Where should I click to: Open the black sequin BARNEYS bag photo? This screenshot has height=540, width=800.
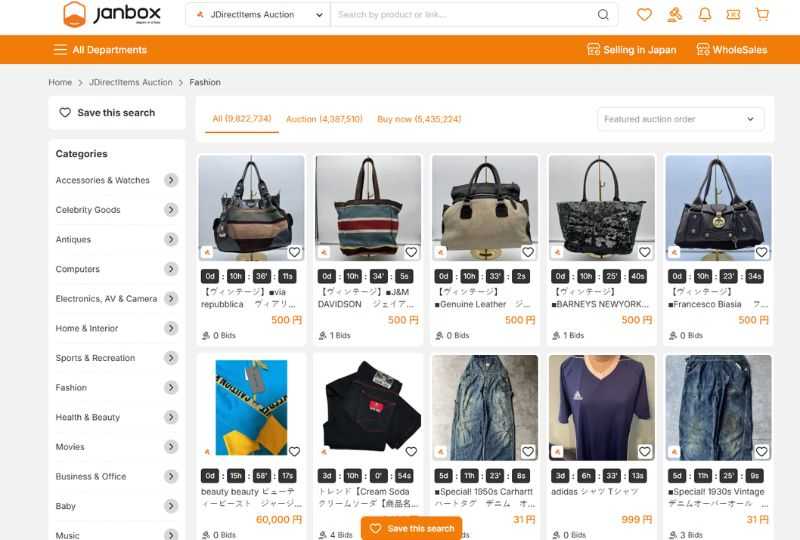pyautogui.click(x=602, y=208)
